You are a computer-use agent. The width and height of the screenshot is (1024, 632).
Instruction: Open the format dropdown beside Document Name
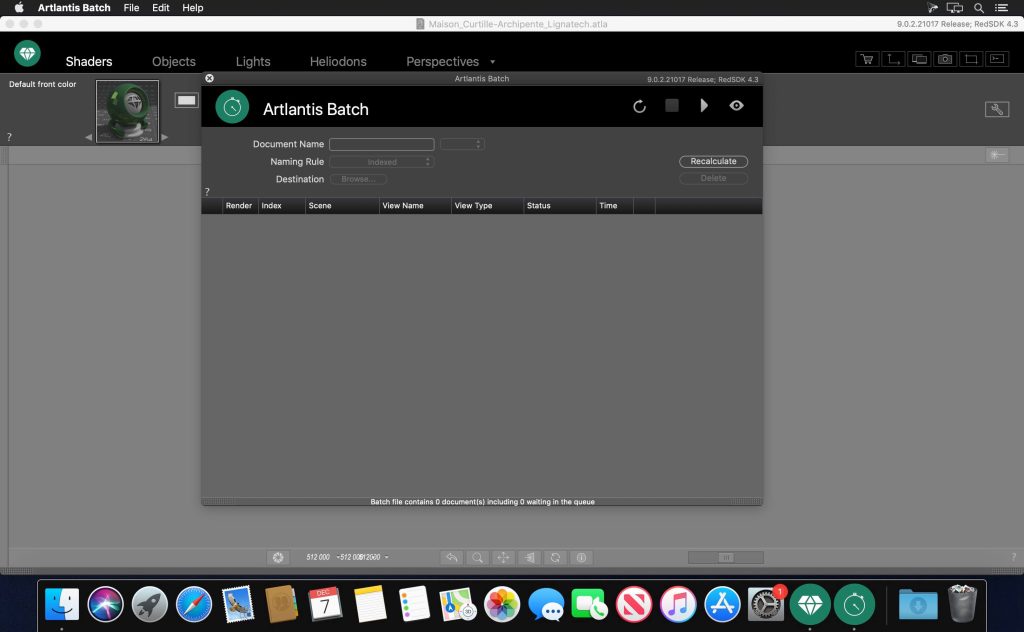pos(462,144)
